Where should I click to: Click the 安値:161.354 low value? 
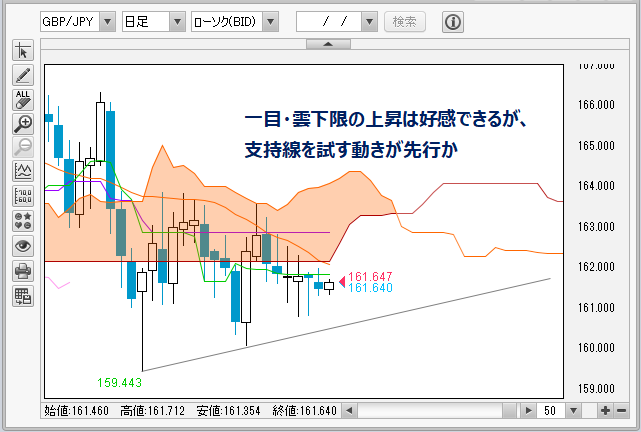click(228, 410)
